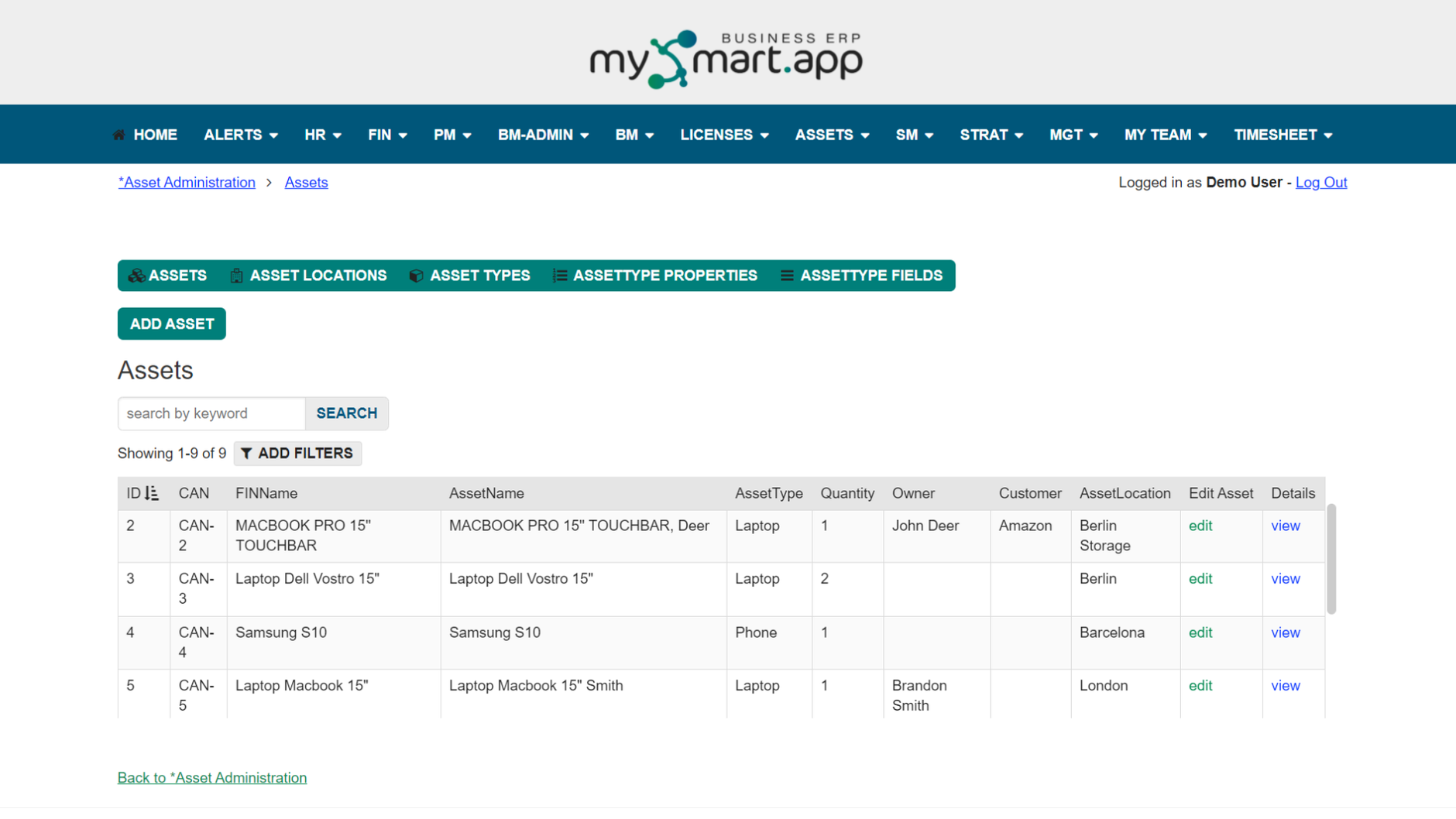
Task: Click the funnel icon in Add Filters
Action: pyautogui.click(x=246, y=454)
